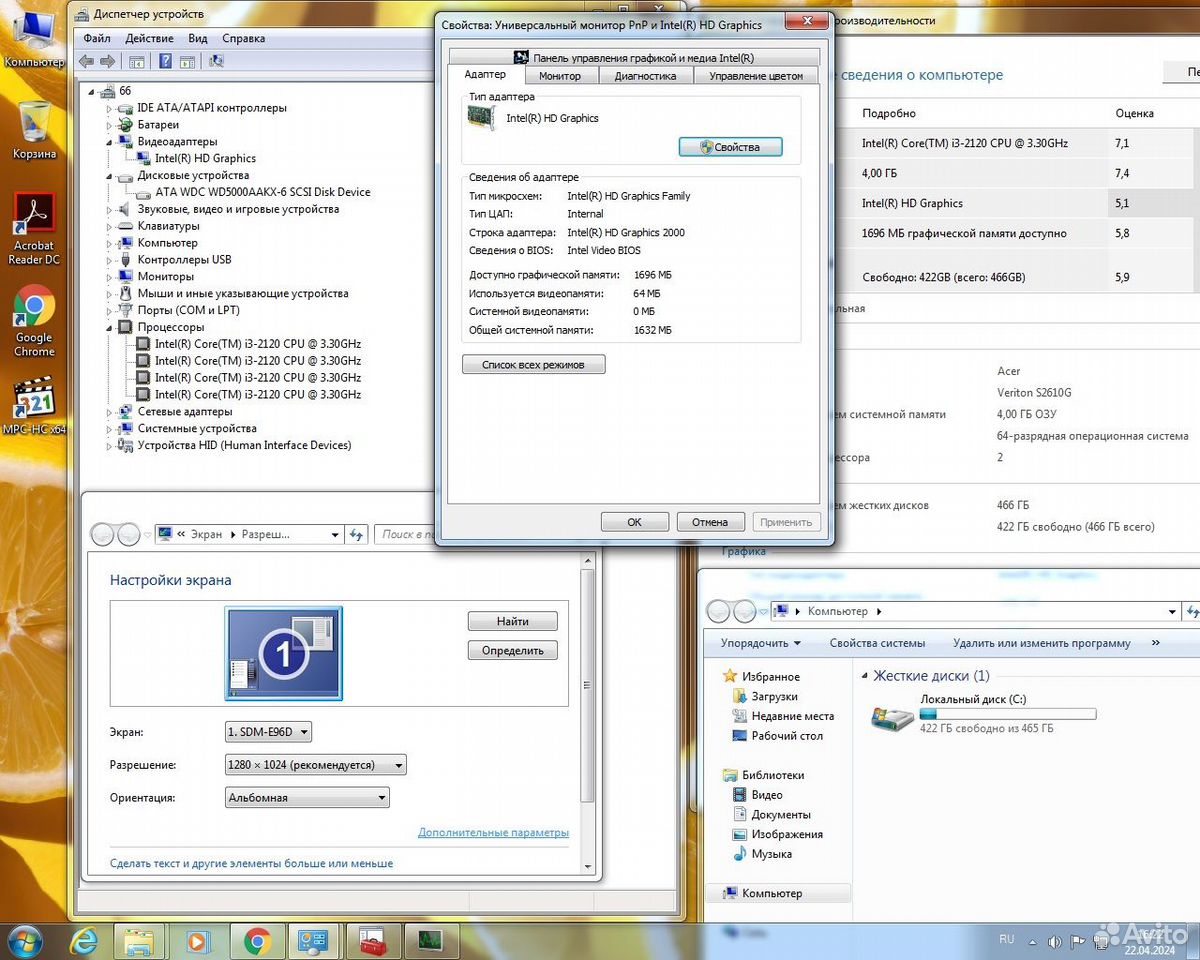The image size is (1200, 960).
Task: Click the Windows Start button
Action: click(x=26, y=941)
